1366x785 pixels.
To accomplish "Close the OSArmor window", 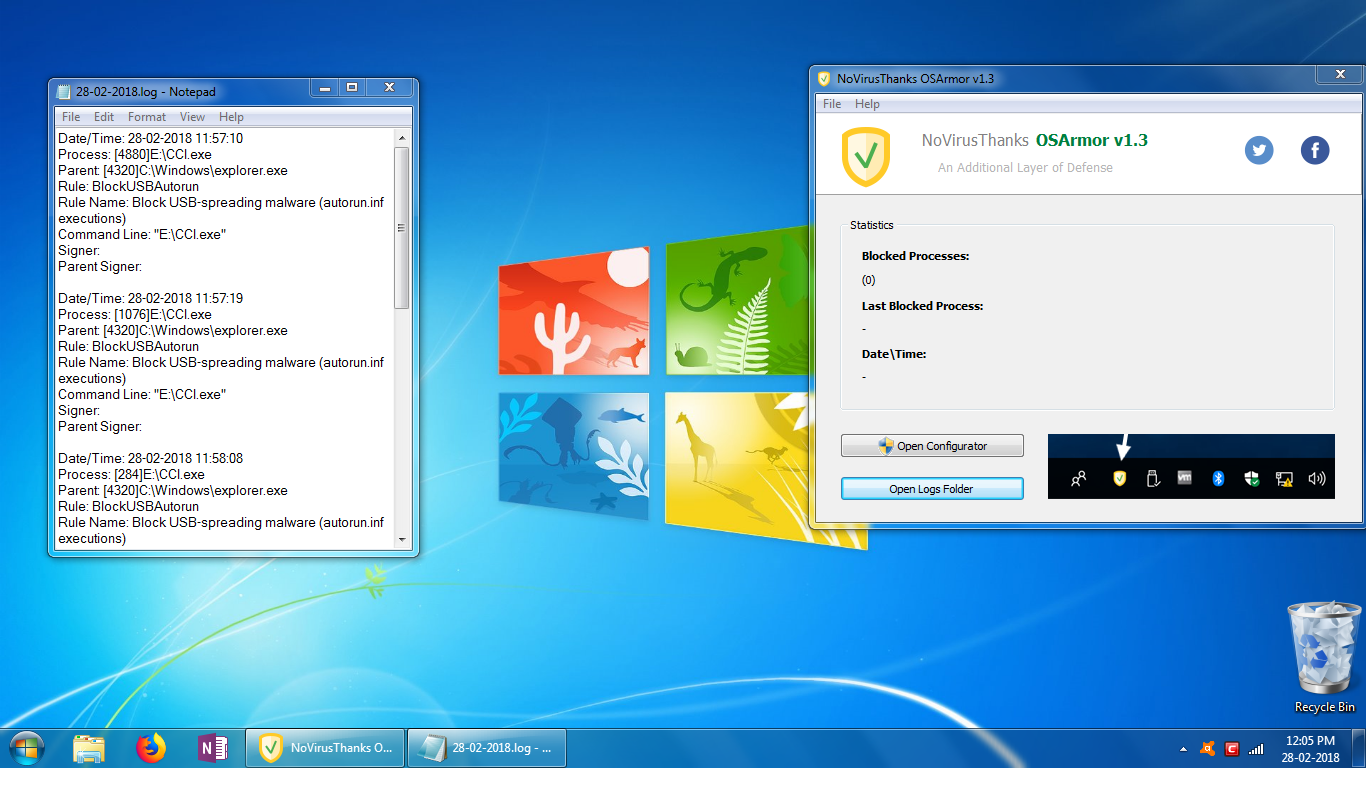I will [x=1339, y=75].
